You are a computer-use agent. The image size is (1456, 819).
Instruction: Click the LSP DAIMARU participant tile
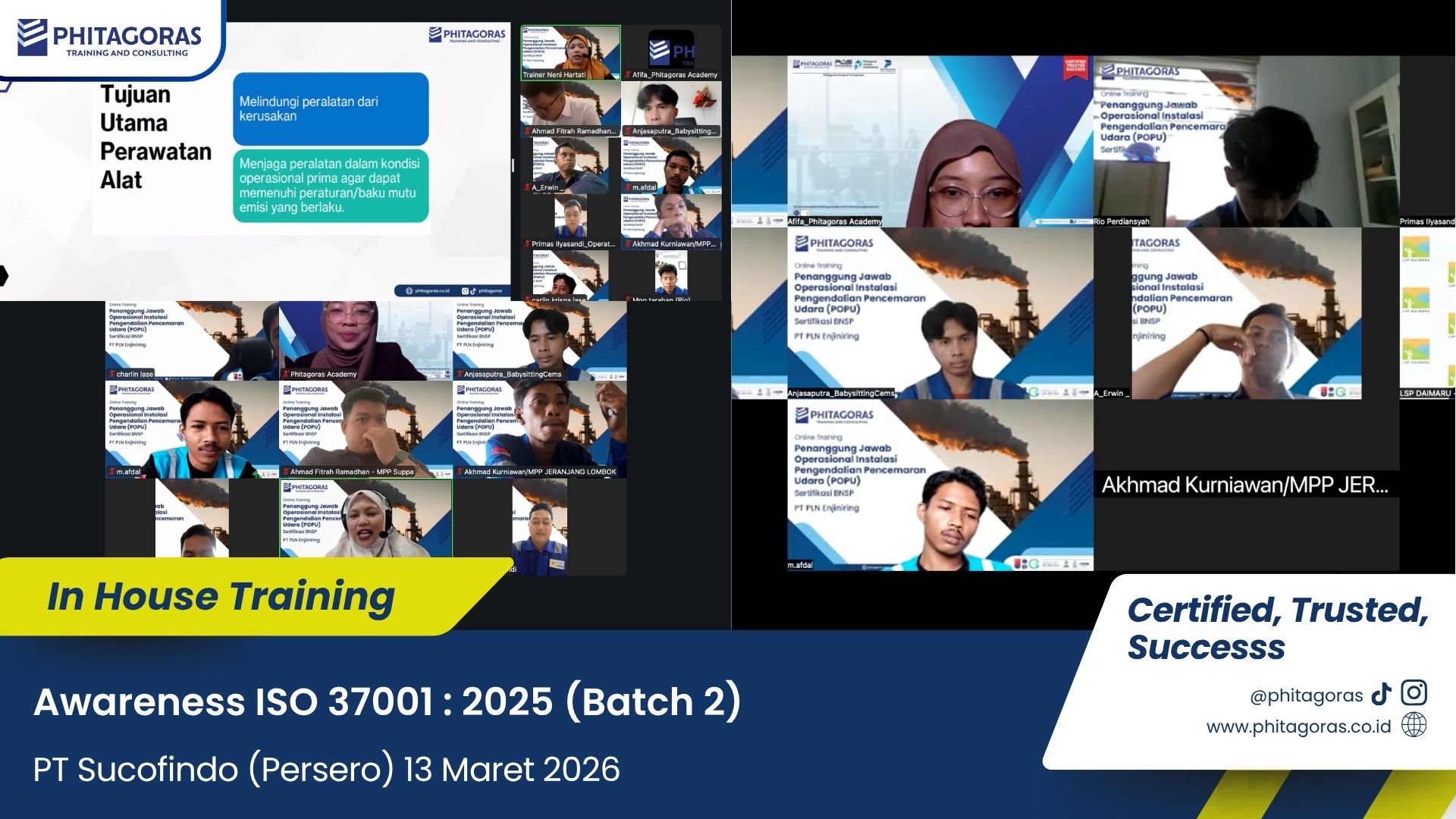tap(1427, 313)
